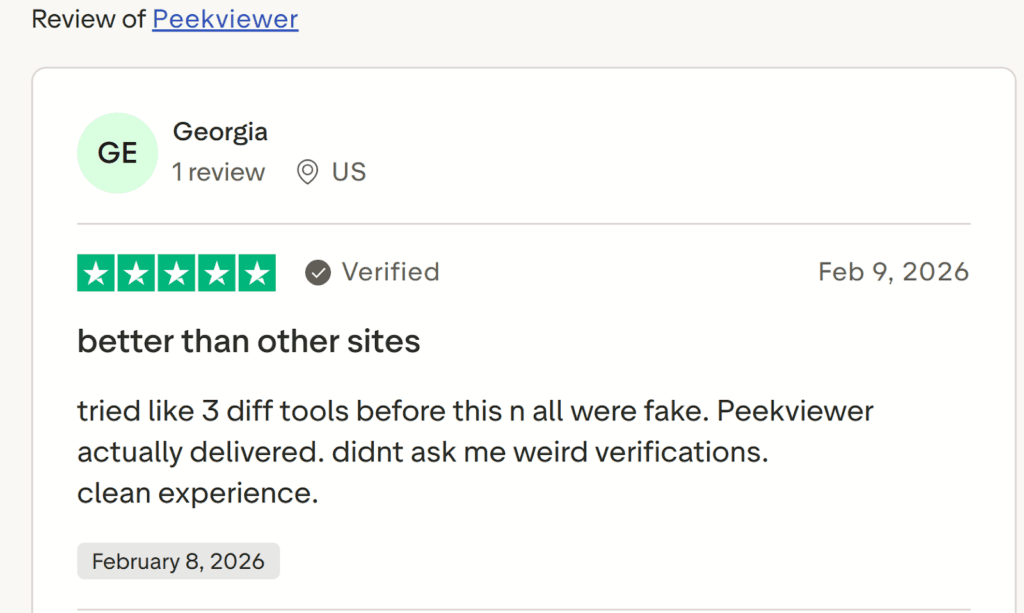Viewport: 1024px width, 613px height.
Task: Click the Verified label text
Action: [x=390, y=272]
